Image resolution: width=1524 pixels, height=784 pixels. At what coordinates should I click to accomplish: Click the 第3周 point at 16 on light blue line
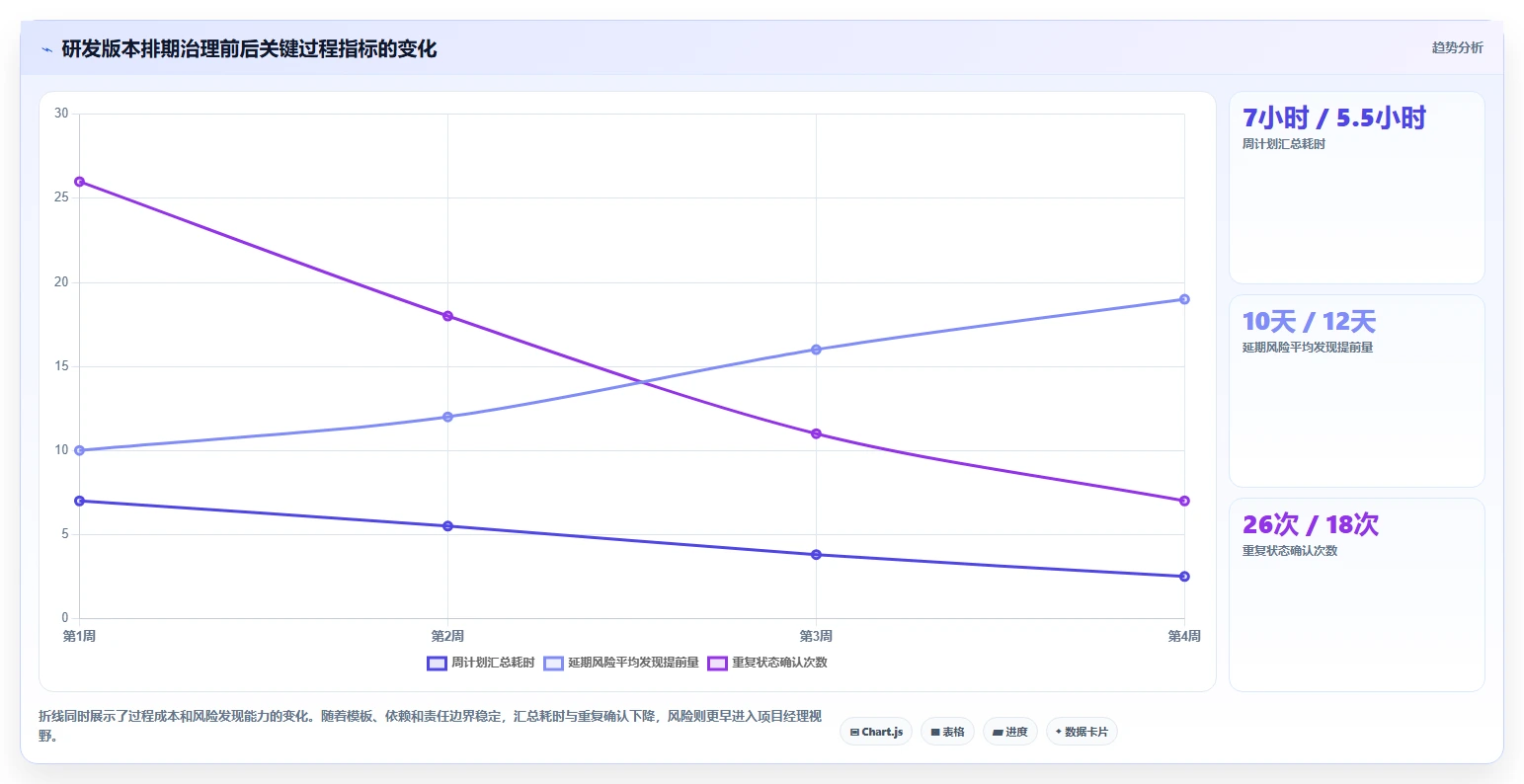click(816, 350)
